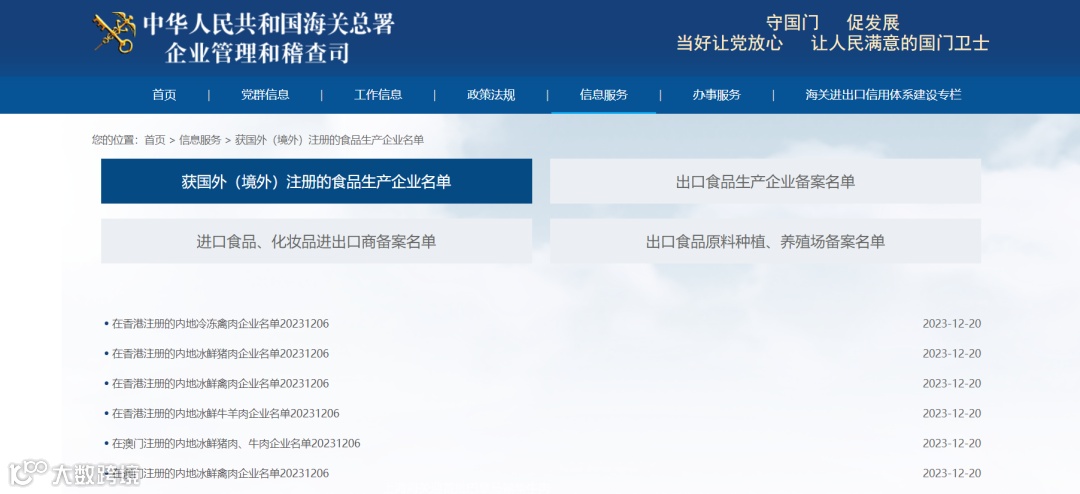The image size is (1080, 494).
Task: Switch to 进口食品、化妆品进出口商备案名单 tab
Action: (316, 241)
